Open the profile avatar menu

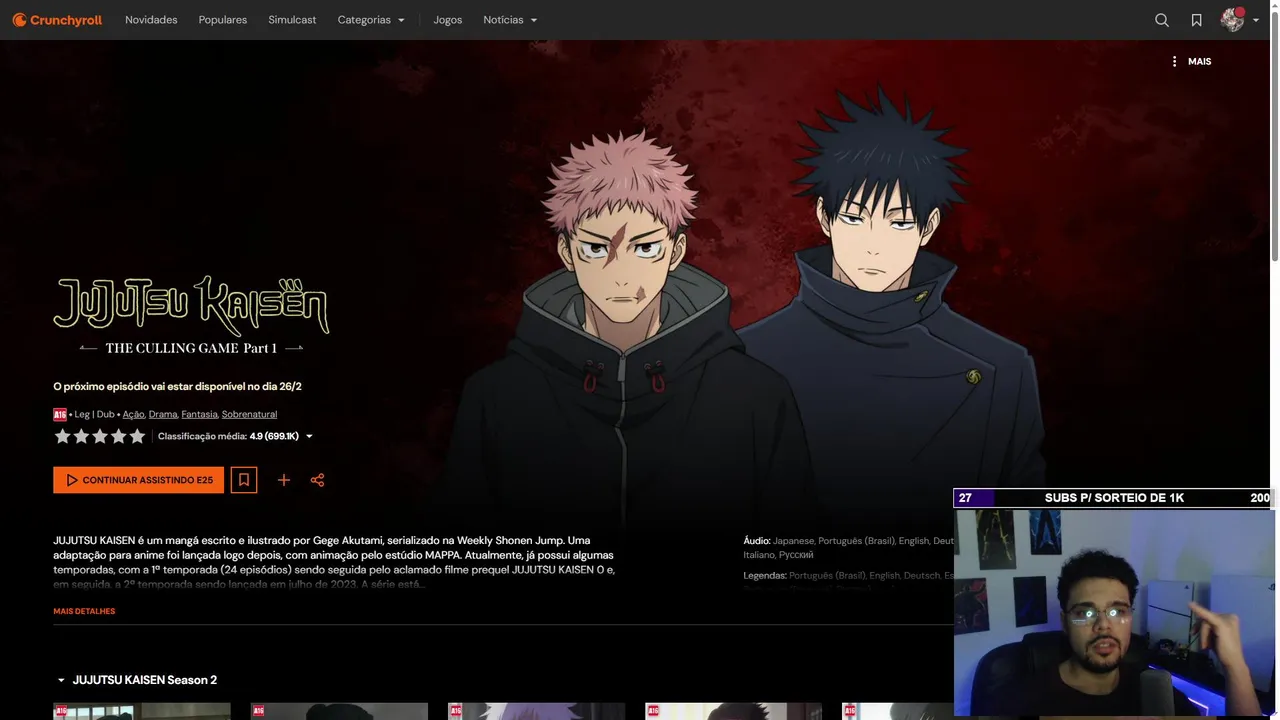[x=1232, y=20]
